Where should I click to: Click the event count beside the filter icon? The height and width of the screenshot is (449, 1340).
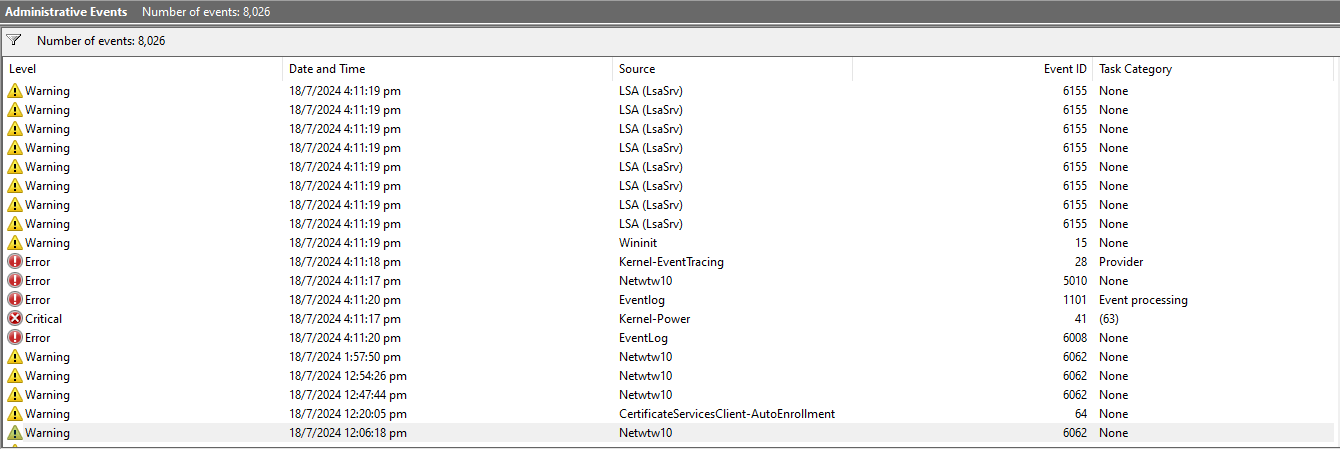pos(101,41)
